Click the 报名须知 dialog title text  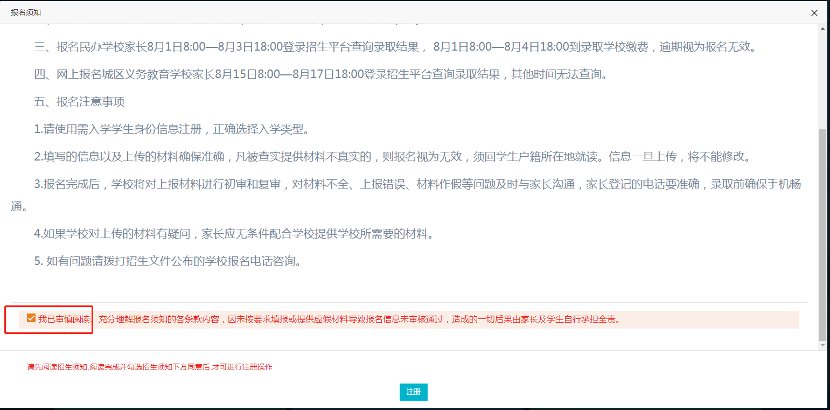(x=26, y=13)
